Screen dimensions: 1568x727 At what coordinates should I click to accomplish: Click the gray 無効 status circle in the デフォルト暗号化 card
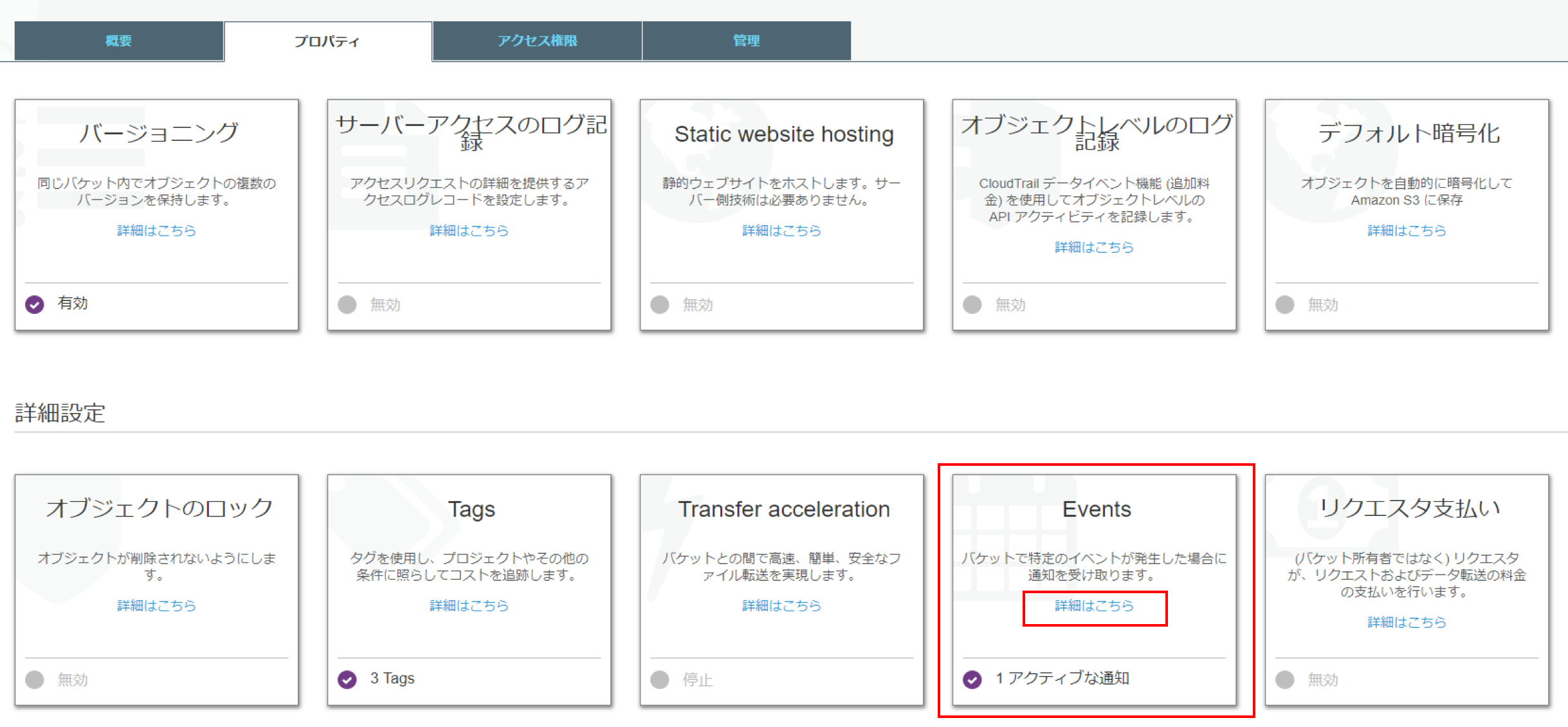1285,304
